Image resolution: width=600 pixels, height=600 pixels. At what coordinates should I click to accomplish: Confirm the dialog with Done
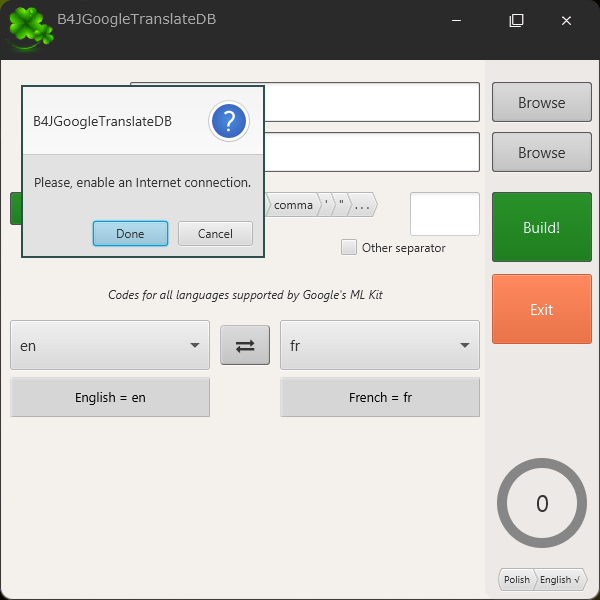click(130, 233)
